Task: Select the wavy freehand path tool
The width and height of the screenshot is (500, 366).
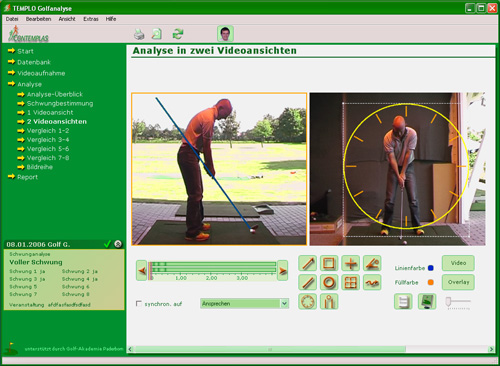Action: [372, 282]
